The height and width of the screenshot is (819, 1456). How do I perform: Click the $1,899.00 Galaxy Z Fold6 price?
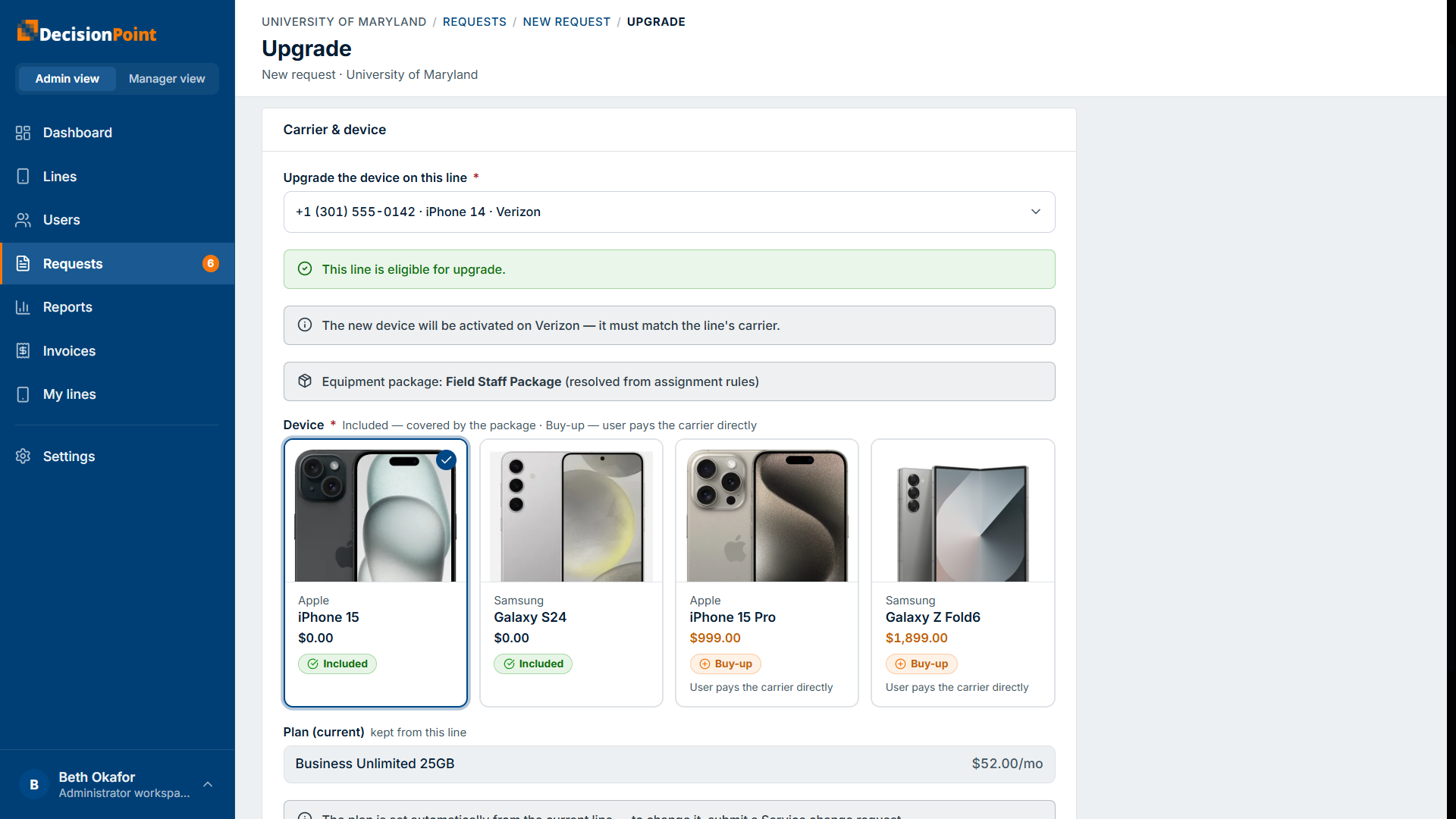pyautogui.click(x=917, y=639)
